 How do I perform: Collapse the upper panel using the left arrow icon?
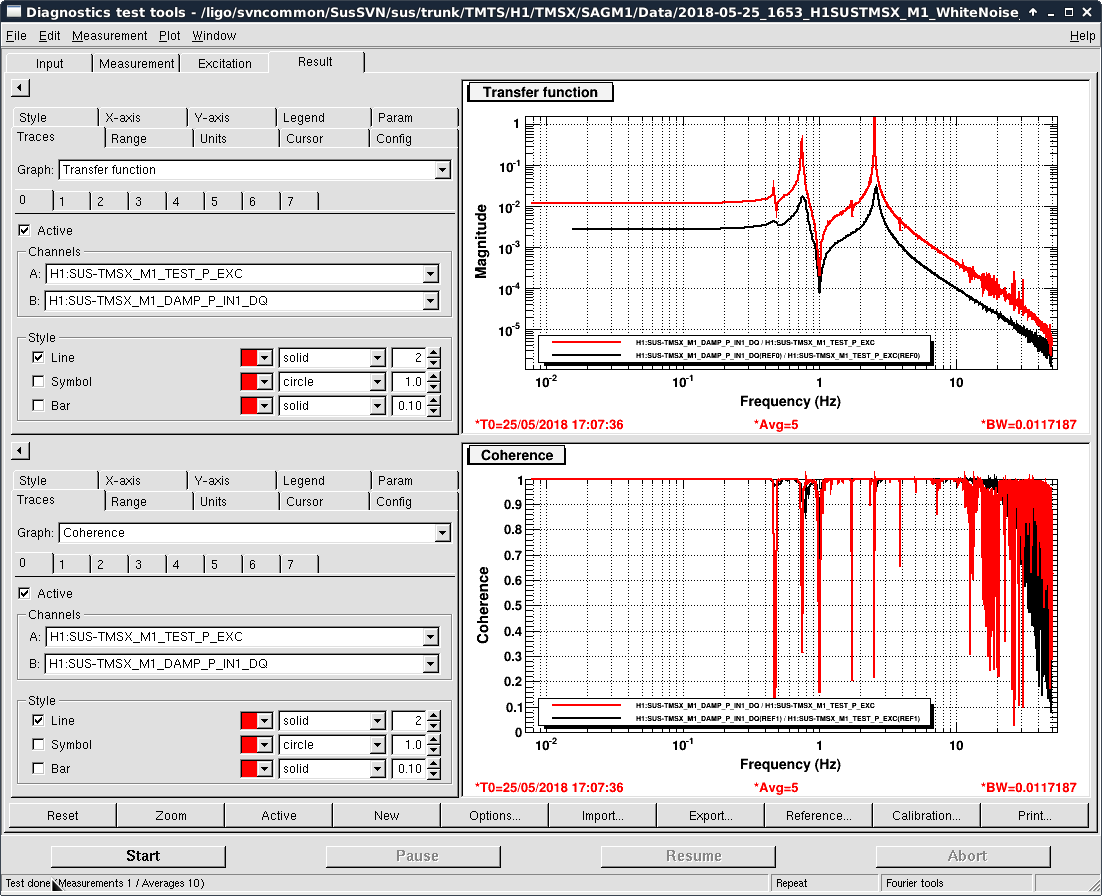coord(20,88)
